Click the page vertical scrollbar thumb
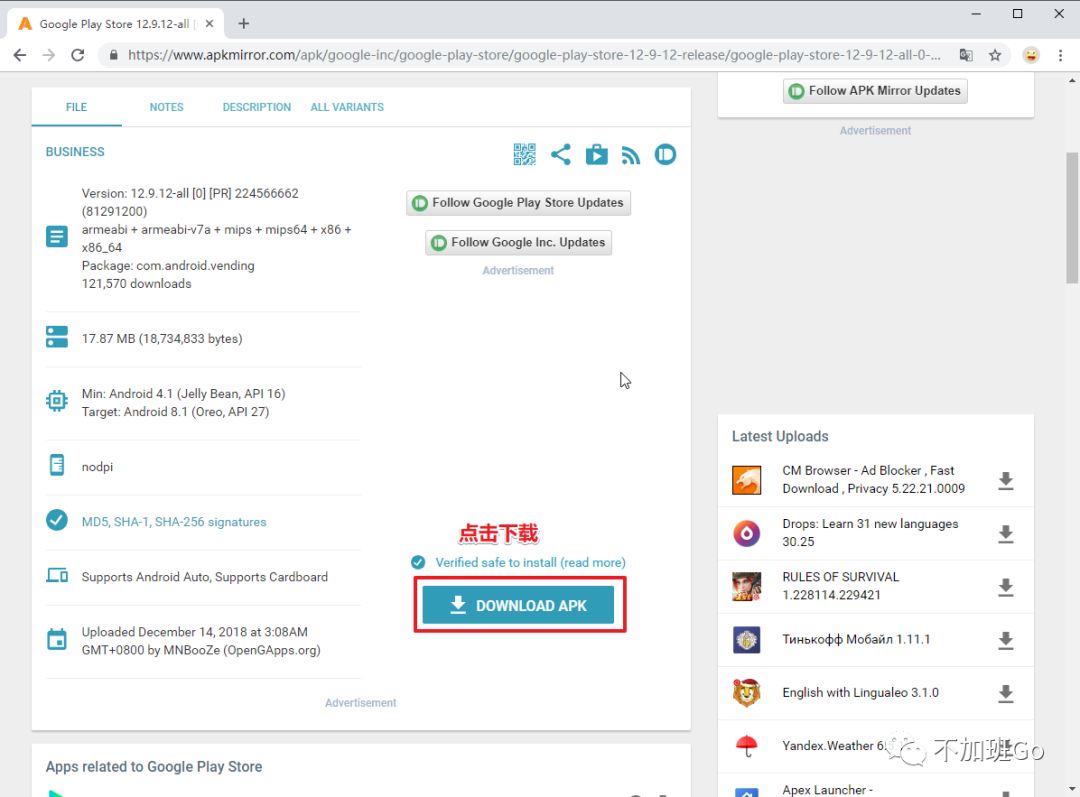 point(1072,218)
